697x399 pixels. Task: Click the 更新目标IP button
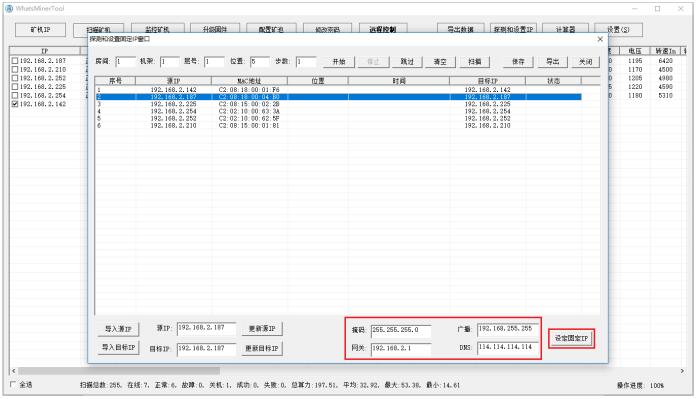pos(262,348)
